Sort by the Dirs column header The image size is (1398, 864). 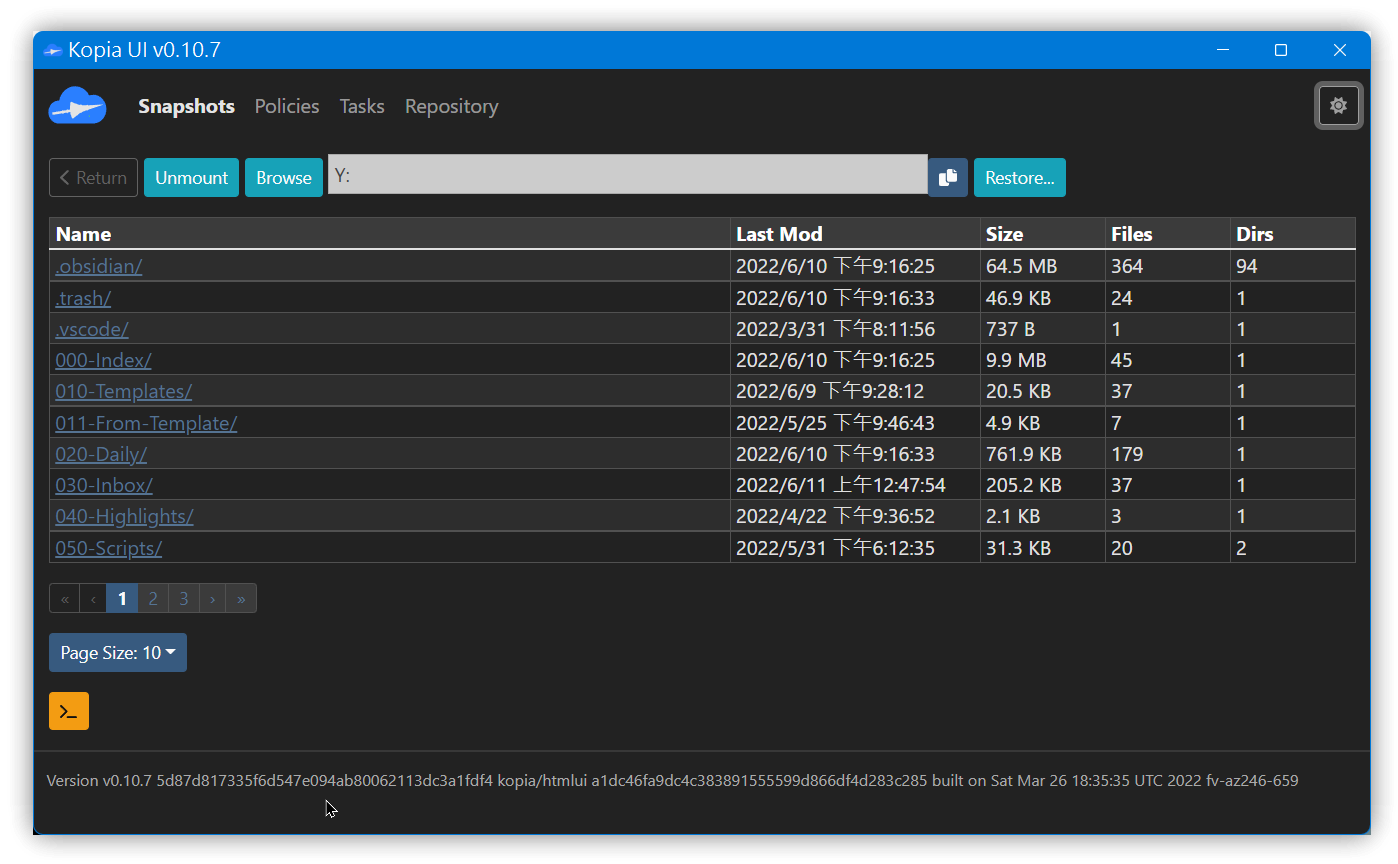tap(1293, 234)
